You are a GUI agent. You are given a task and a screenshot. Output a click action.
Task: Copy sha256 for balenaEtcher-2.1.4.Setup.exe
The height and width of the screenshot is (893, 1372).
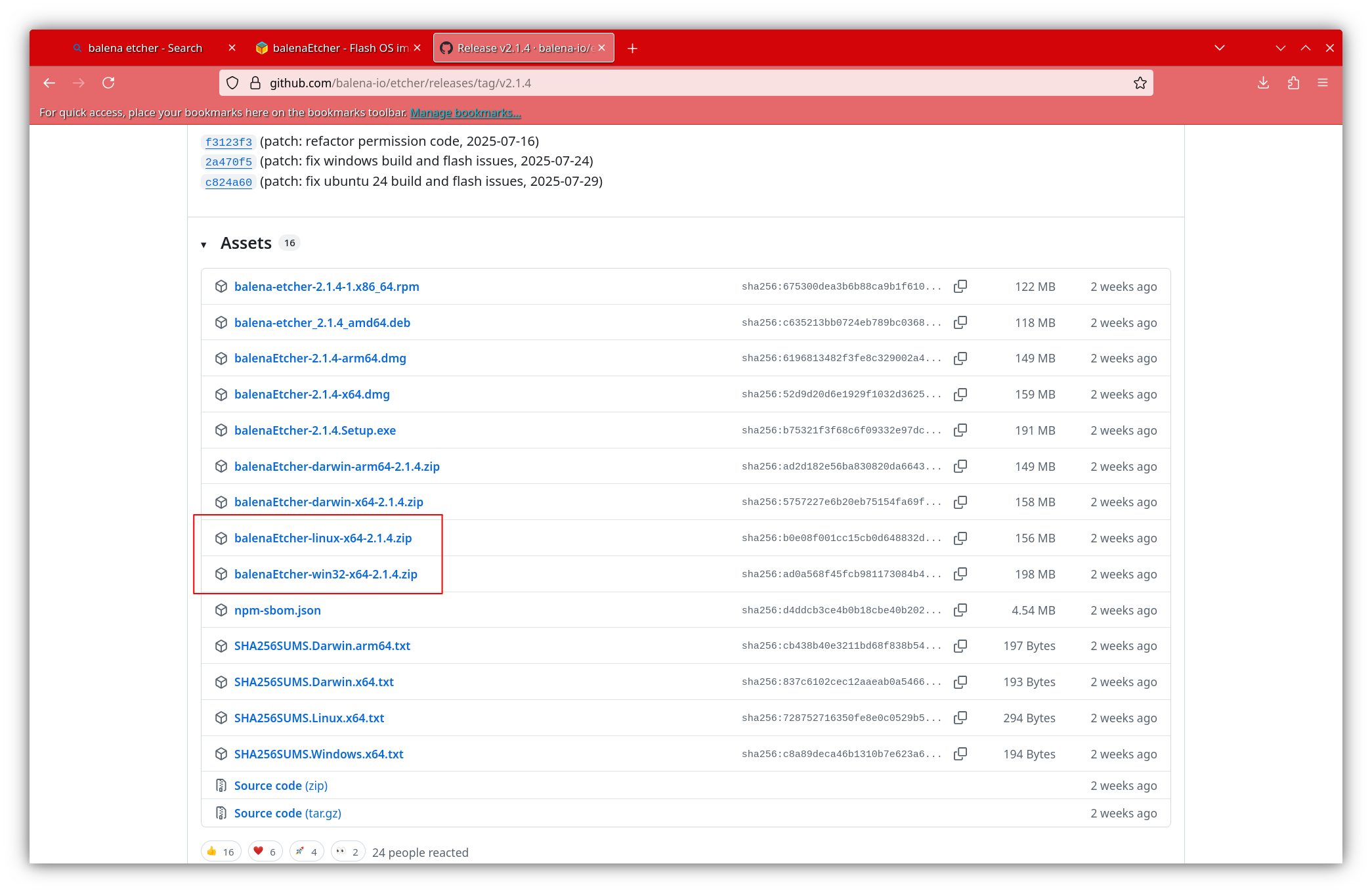pyautogui.click(x=960, y=430)
